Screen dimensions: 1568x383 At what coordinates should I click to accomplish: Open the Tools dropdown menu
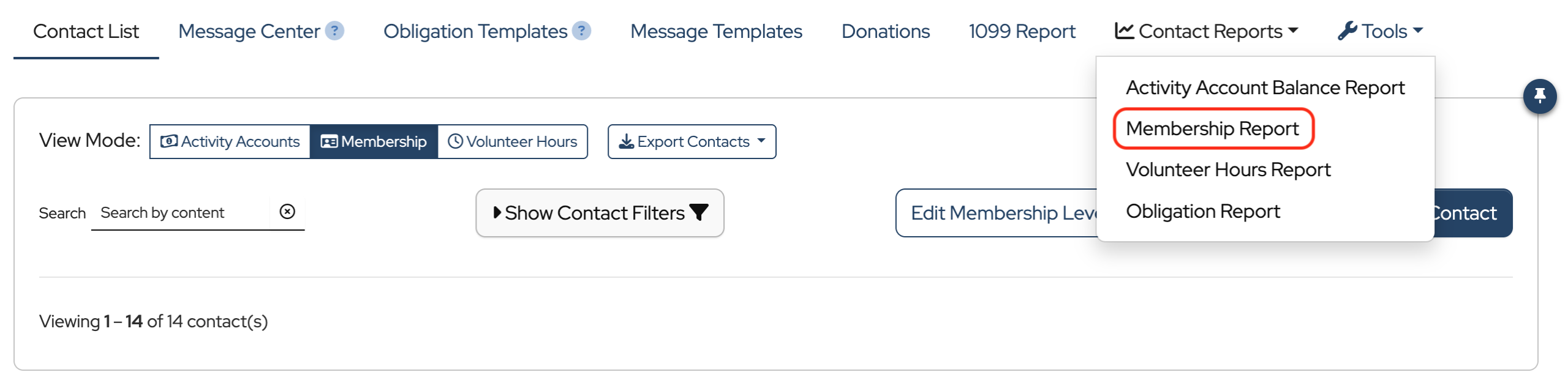[1381, 31]
